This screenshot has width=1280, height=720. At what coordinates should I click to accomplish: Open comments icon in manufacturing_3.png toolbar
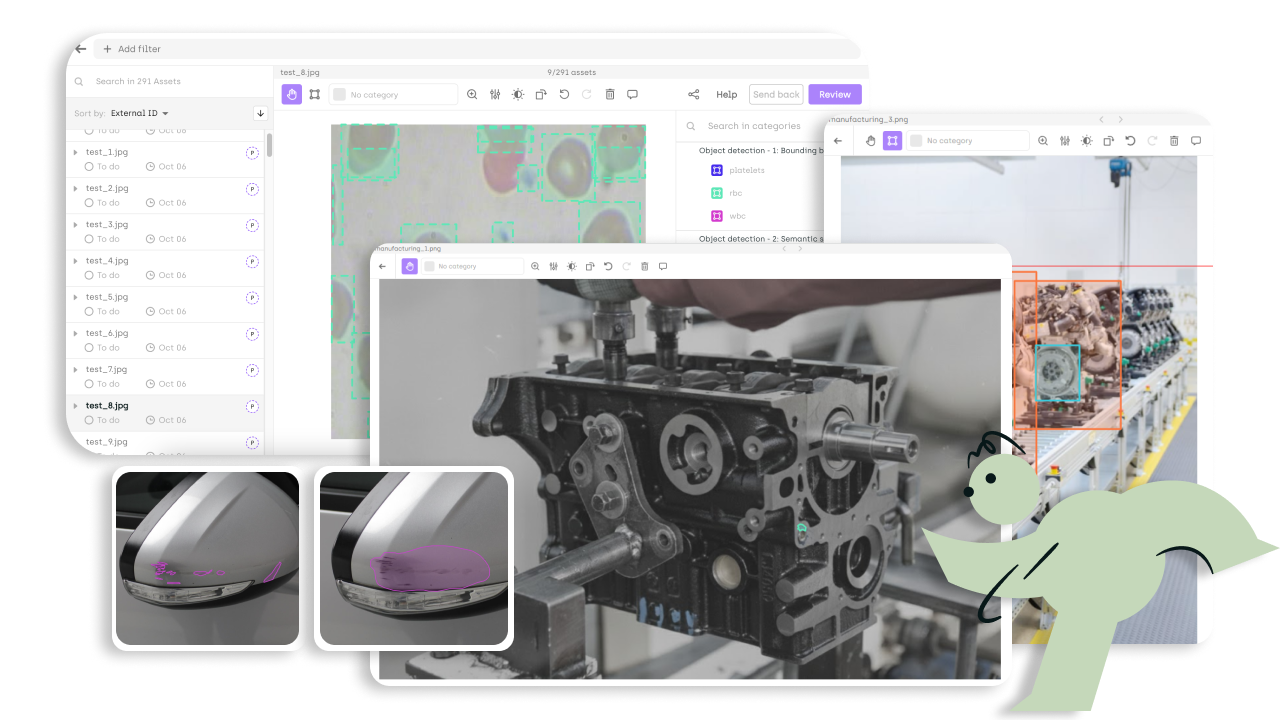tap(1196, 141)
